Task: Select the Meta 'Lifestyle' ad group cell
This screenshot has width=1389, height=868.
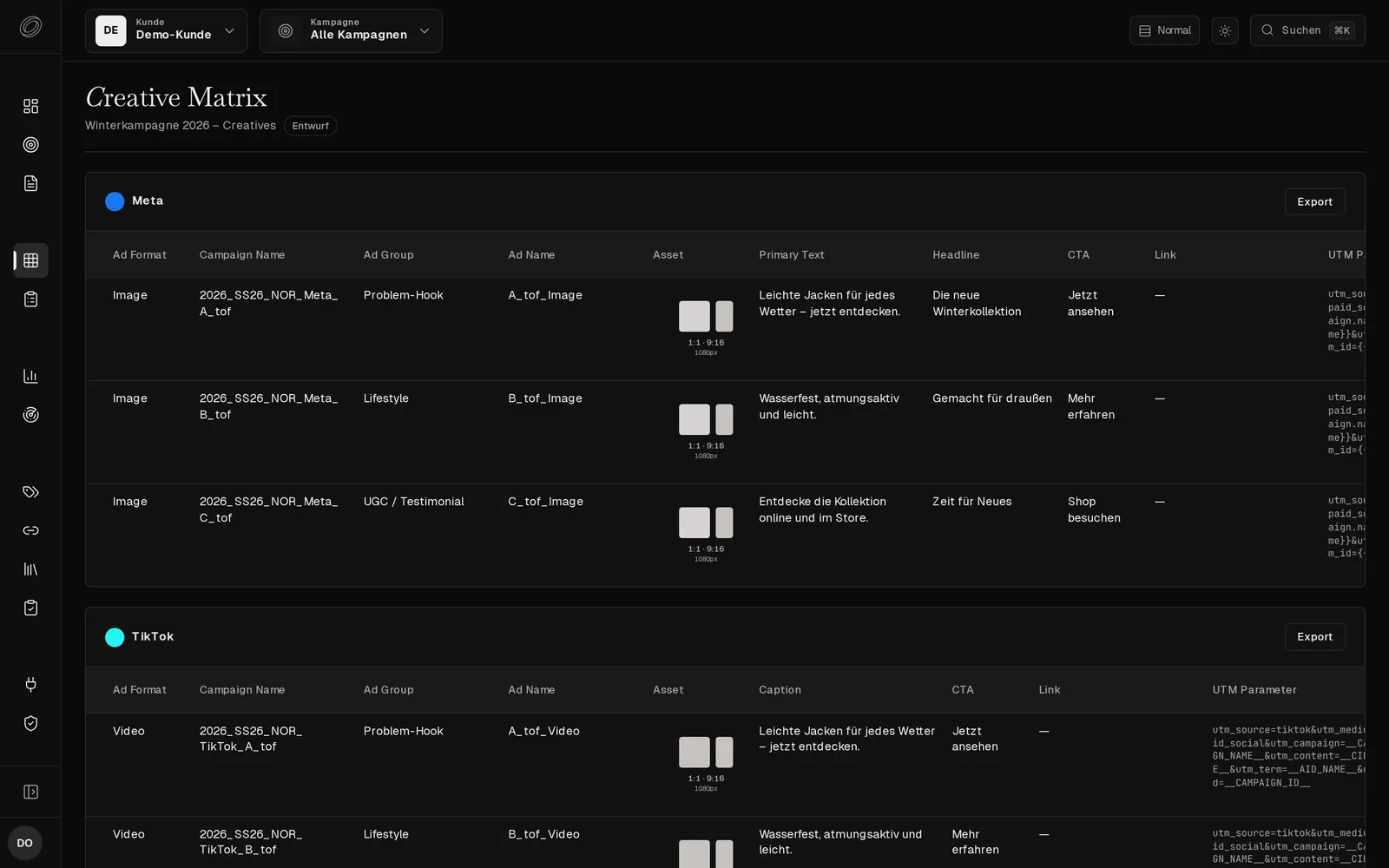Action: pyautogui.click(x=386, y=398)
